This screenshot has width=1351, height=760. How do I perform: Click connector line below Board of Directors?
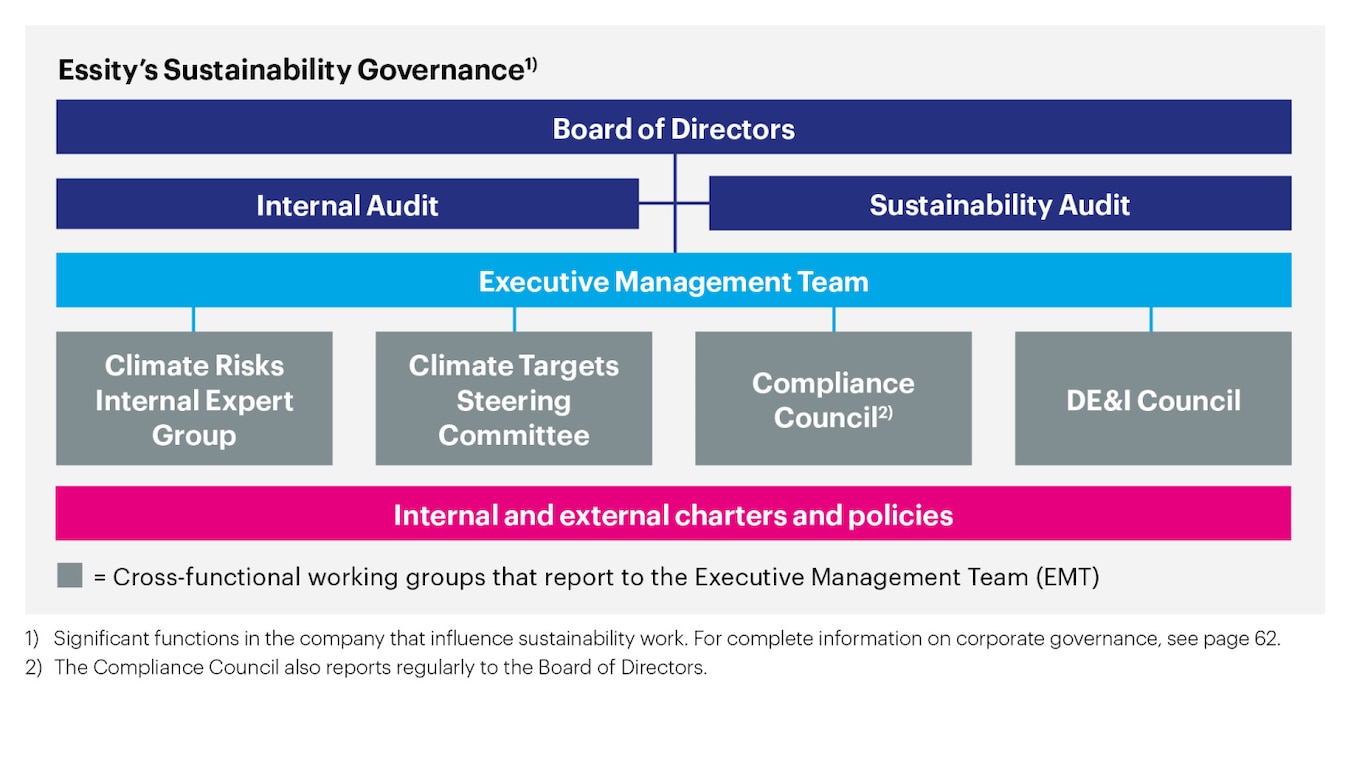[674, 172]
